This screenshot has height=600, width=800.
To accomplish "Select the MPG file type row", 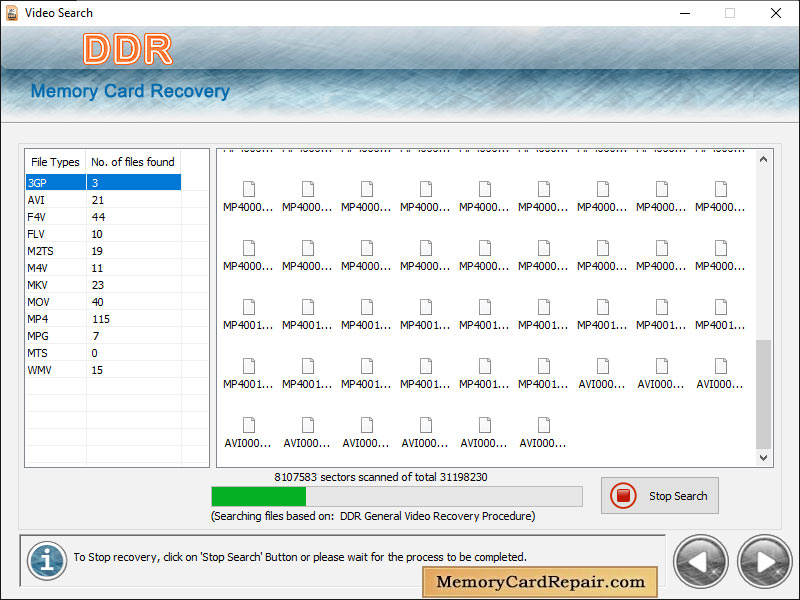I will 103,336.
